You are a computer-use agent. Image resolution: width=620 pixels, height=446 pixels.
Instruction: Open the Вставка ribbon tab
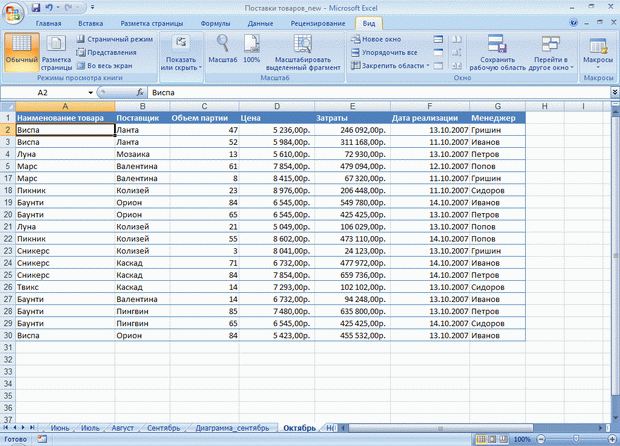point(91,23)
